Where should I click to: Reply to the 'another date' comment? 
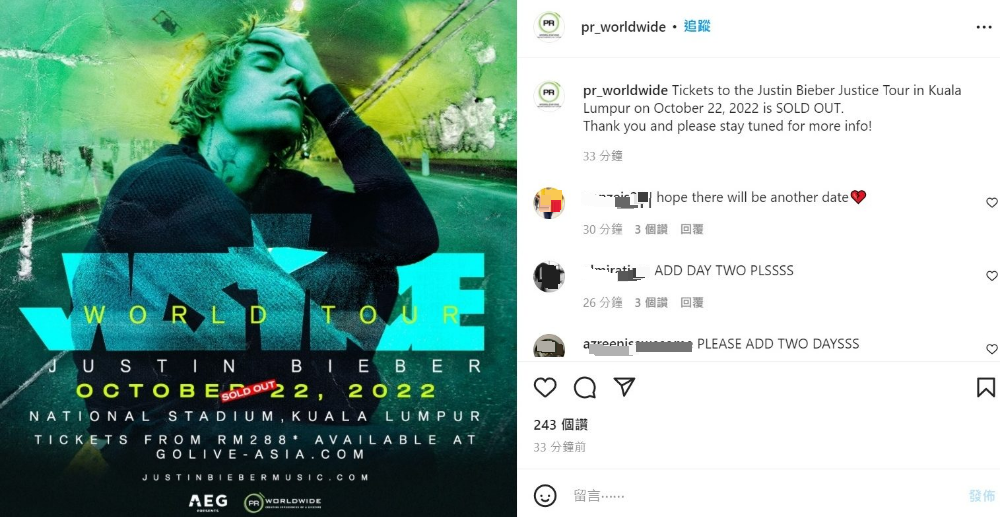click(691, 229)
